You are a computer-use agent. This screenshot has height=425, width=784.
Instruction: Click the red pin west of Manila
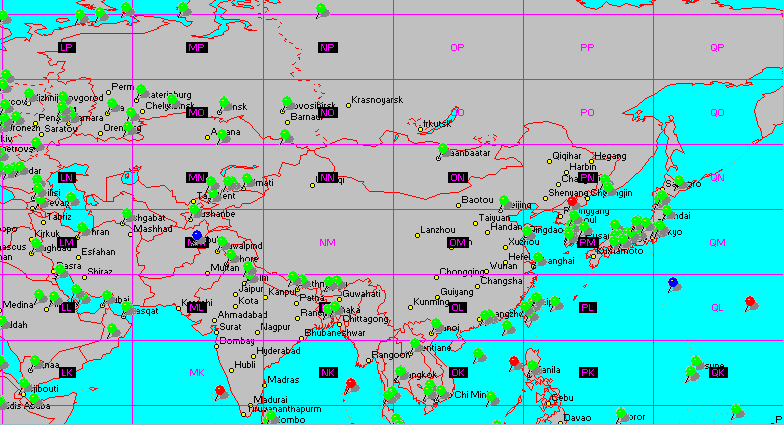click(514, 362)
